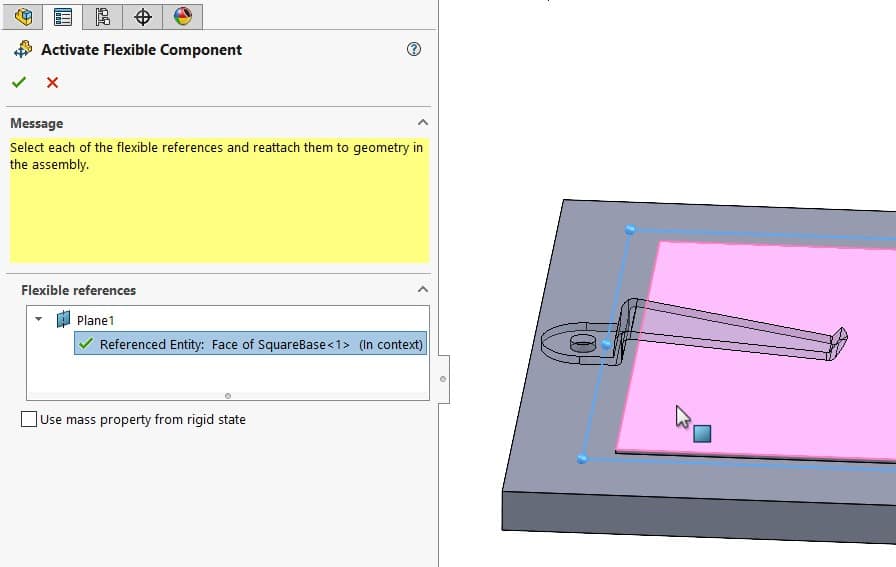
Task: Cancel with the red X icon
Action: [52, 83]
